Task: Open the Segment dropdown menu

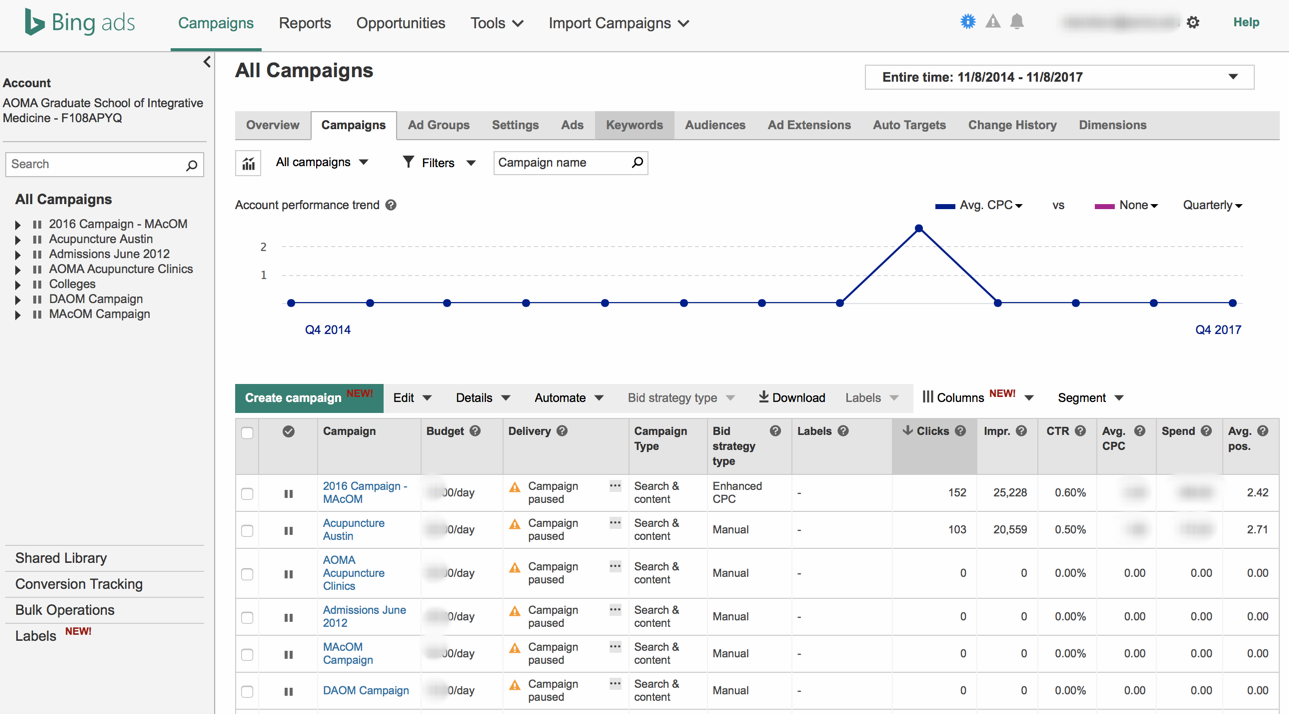Action: coord(1091,398)
